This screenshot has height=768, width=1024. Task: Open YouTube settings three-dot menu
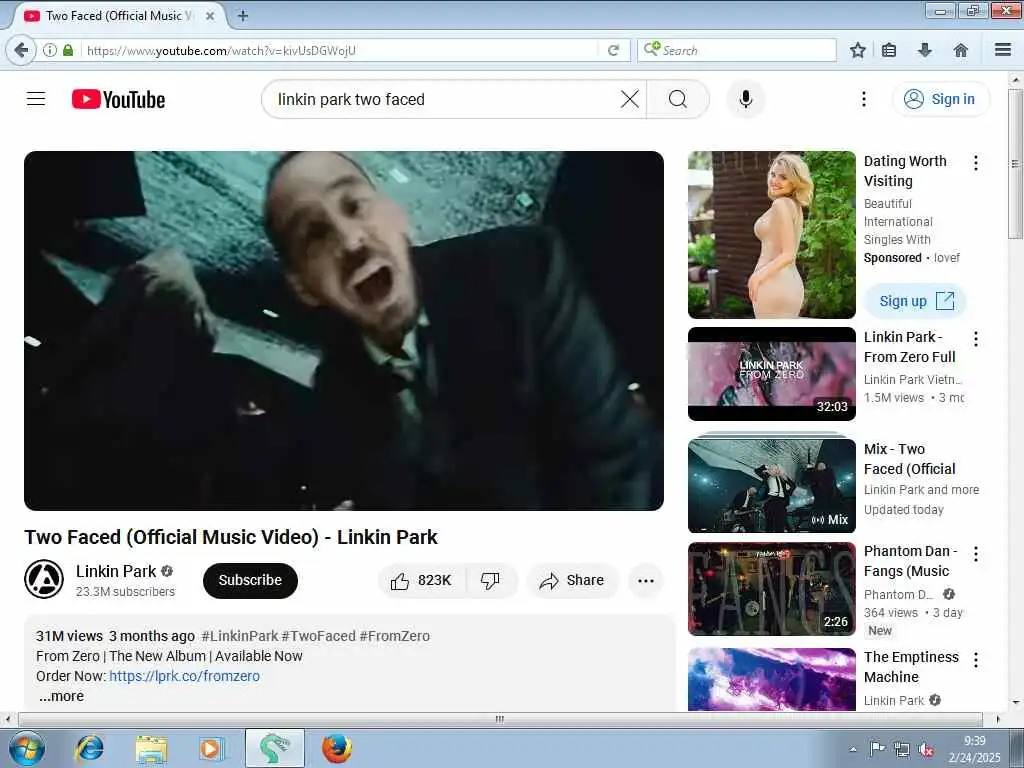863,99
